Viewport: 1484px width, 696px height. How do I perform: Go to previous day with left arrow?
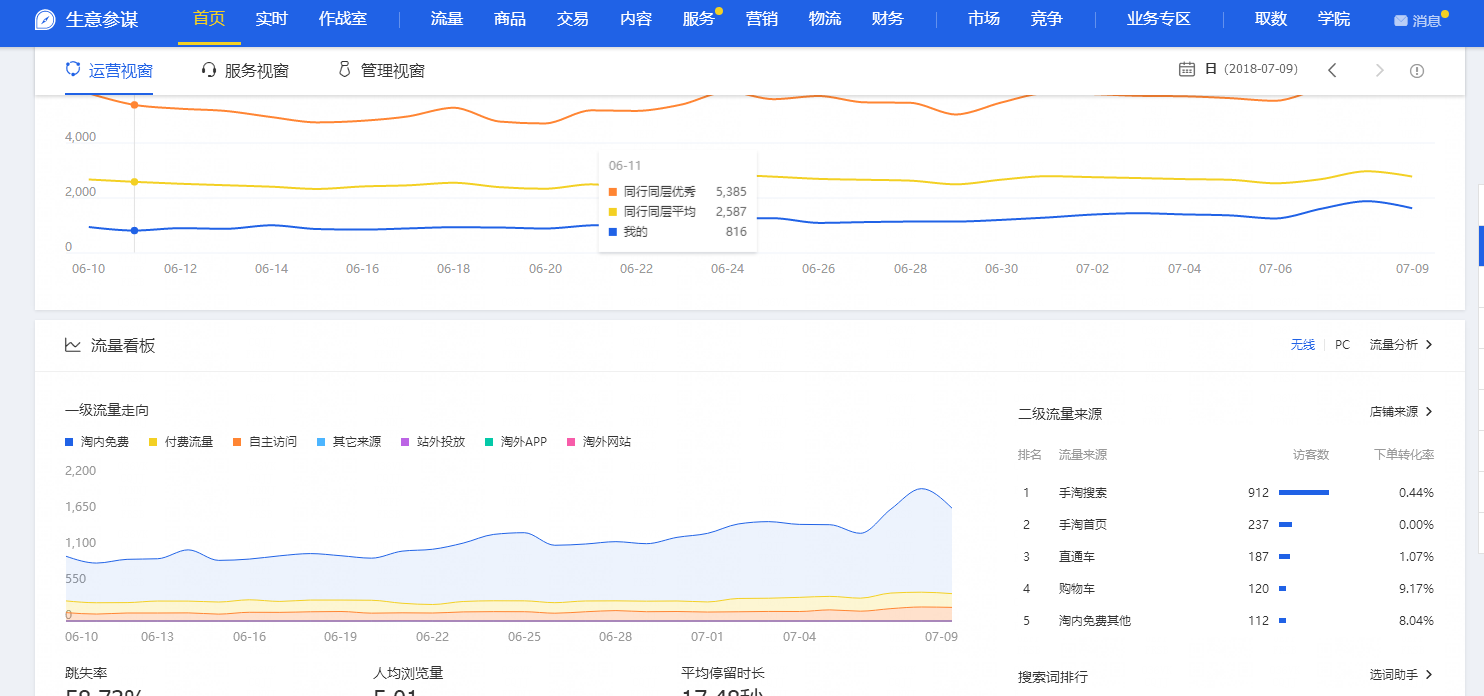point(1332,70)
